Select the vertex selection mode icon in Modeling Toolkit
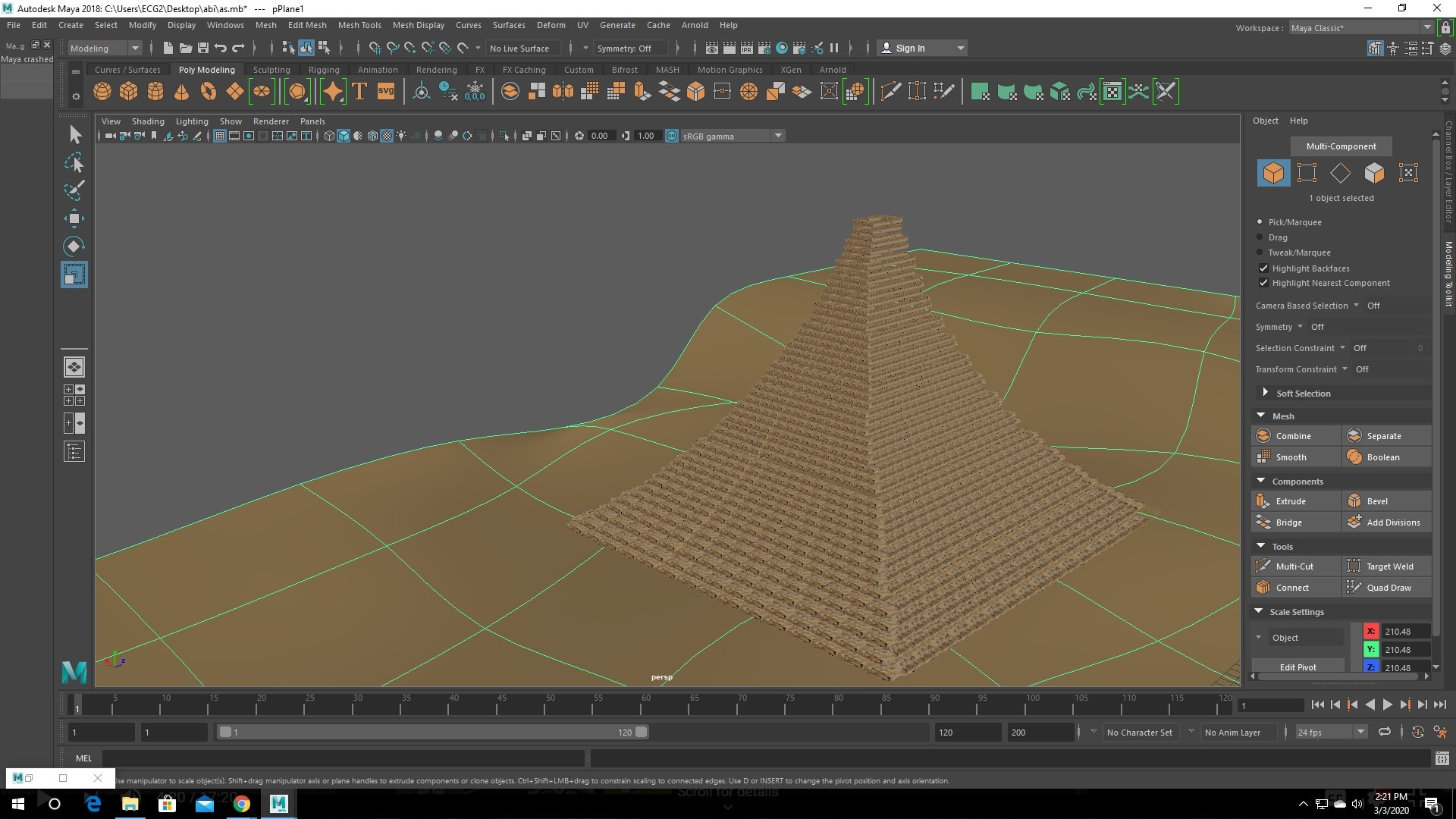Screen dimensions: 1456x819 point(1307,173)
